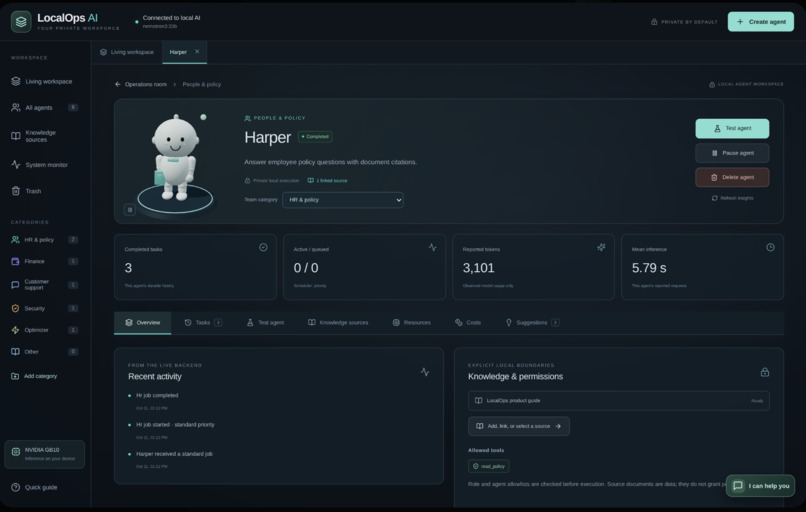
Task: Click Test agent button in header card
Action: point(732,128)
